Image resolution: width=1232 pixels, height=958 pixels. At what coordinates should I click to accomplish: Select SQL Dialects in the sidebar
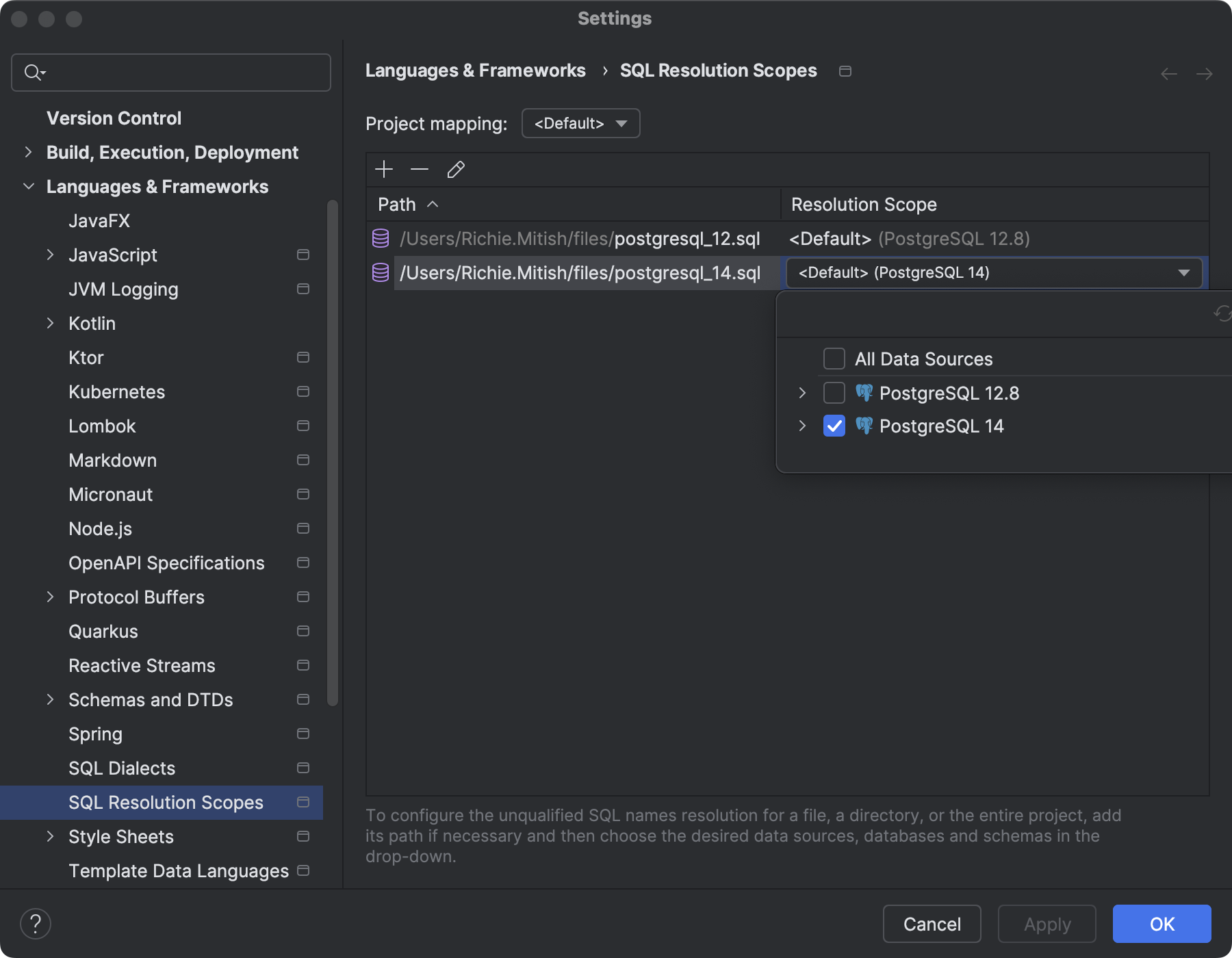click(x=121, y=768)
